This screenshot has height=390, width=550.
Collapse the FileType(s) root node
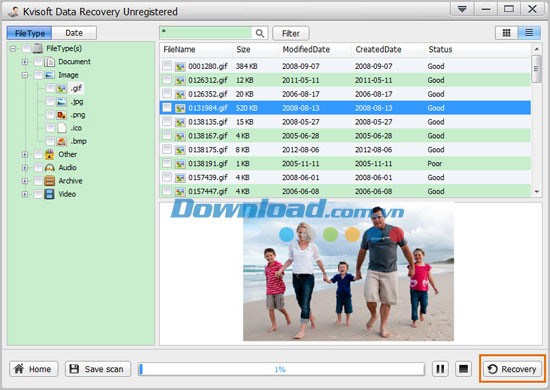[x=13, y=48]
